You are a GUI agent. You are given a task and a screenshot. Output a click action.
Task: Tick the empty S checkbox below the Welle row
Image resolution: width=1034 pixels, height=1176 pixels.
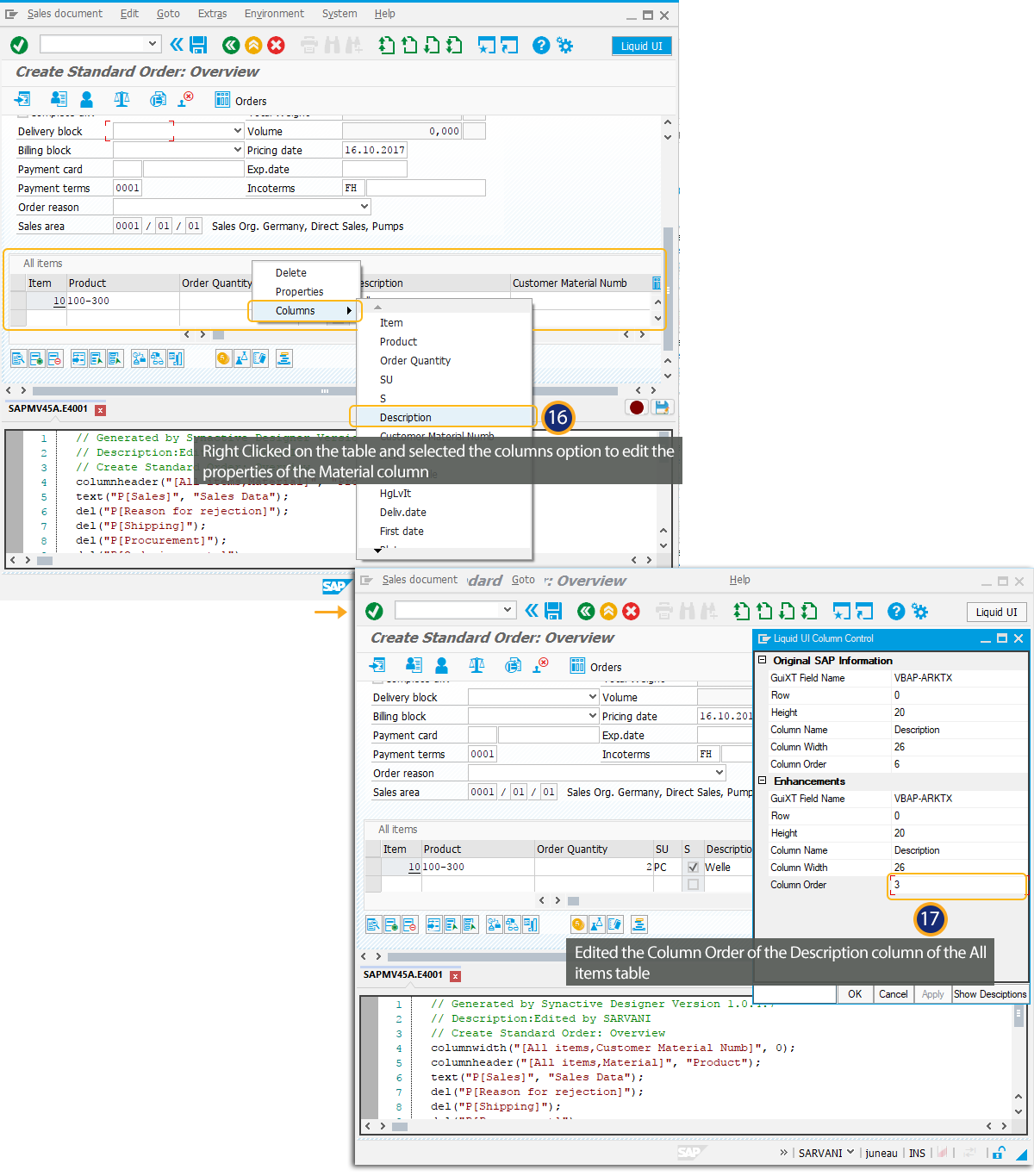click(693, 885)
